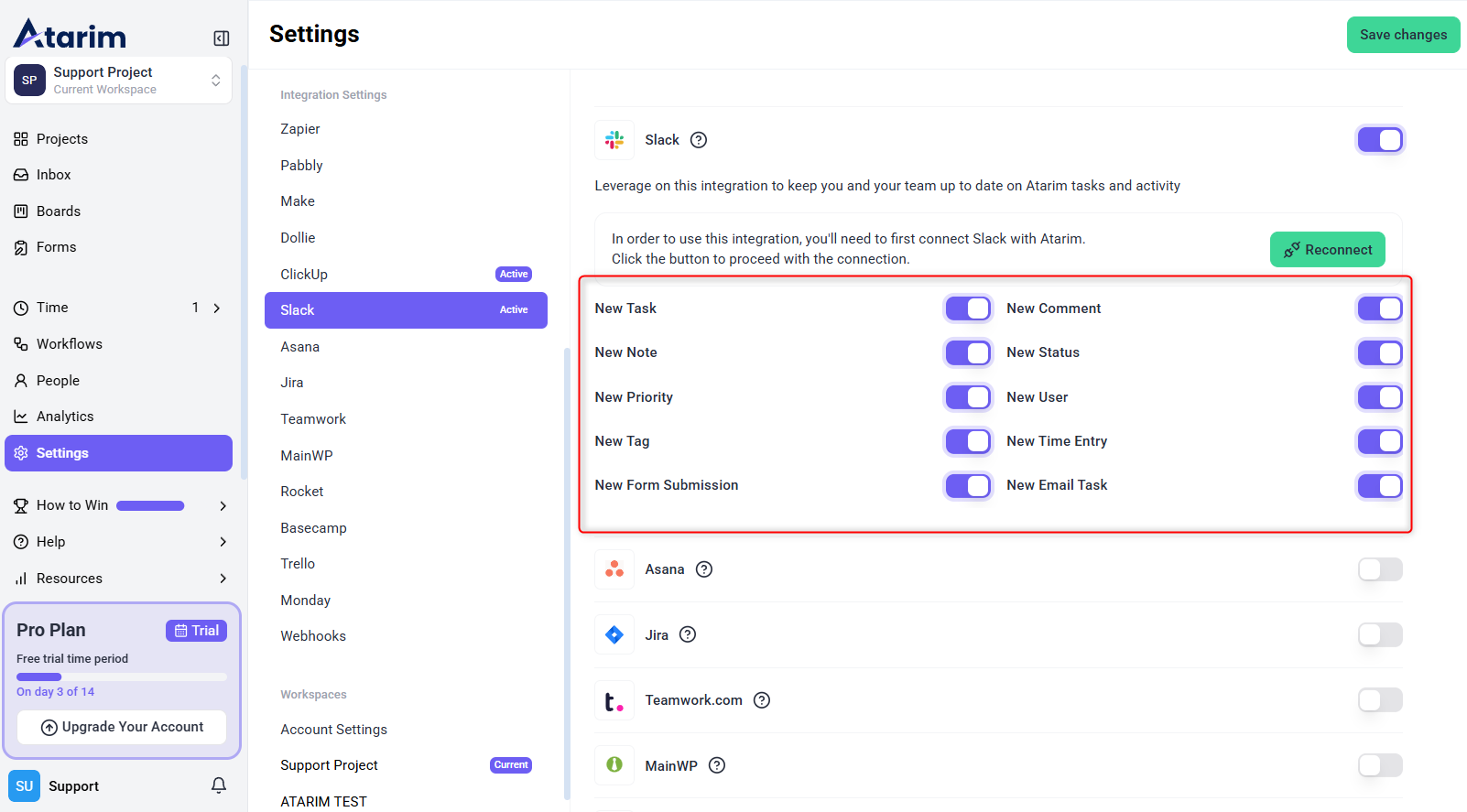
Task: Click the Atarim logo
Action: click(71, 34)
